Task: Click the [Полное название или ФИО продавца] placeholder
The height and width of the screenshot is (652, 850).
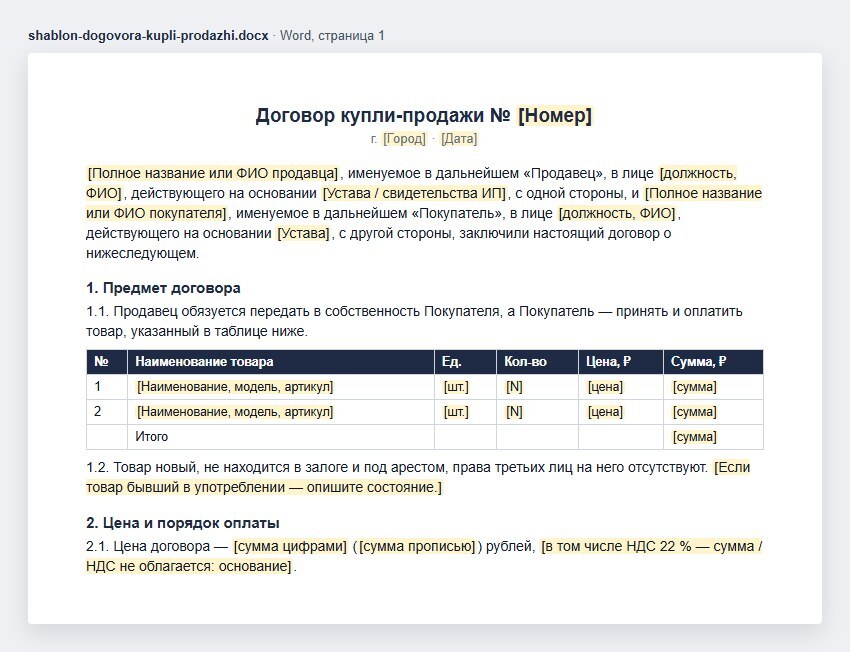Action: [x=212, y=173]
